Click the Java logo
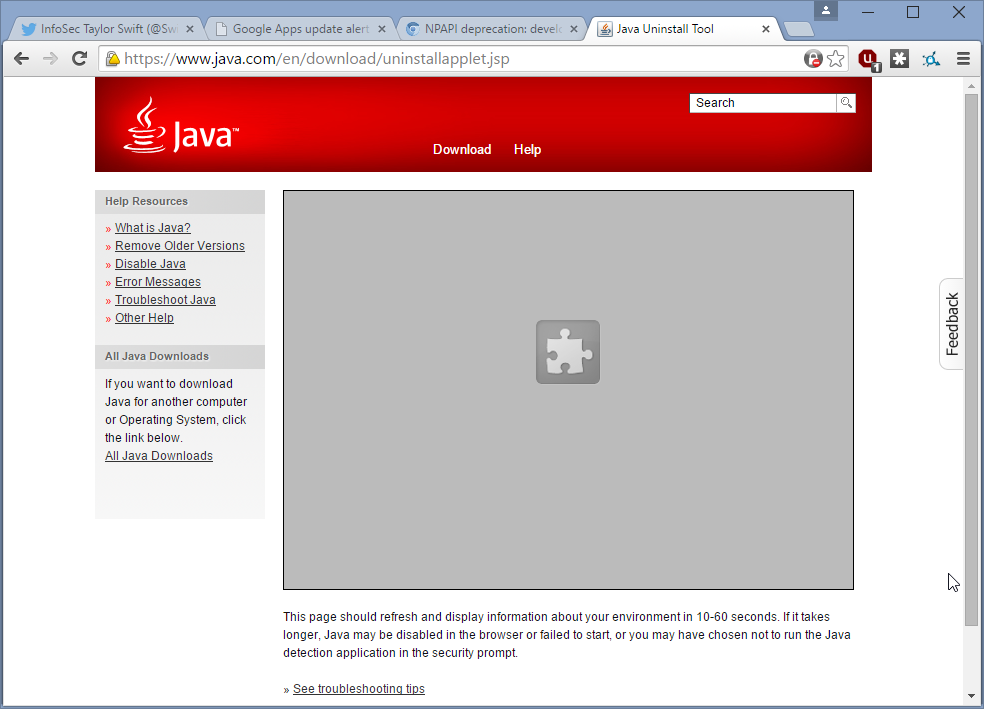 click(181, 125)
